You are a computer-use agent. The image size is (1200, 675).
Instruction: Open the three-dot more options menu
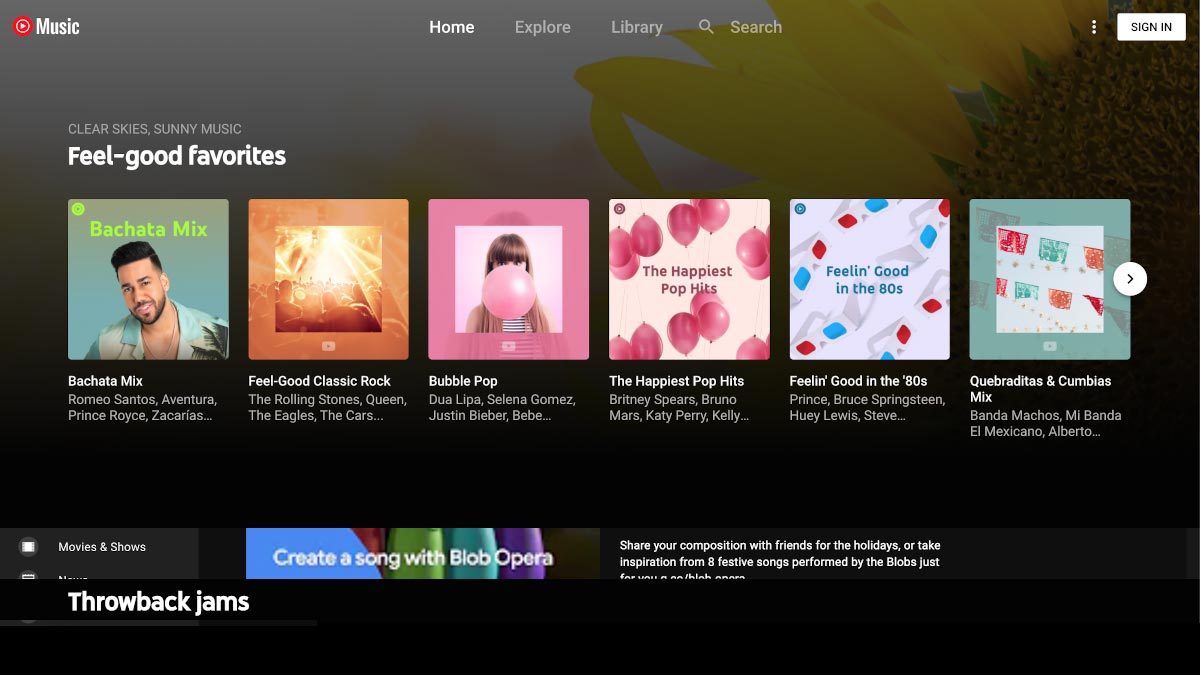tap(1094, 27)
